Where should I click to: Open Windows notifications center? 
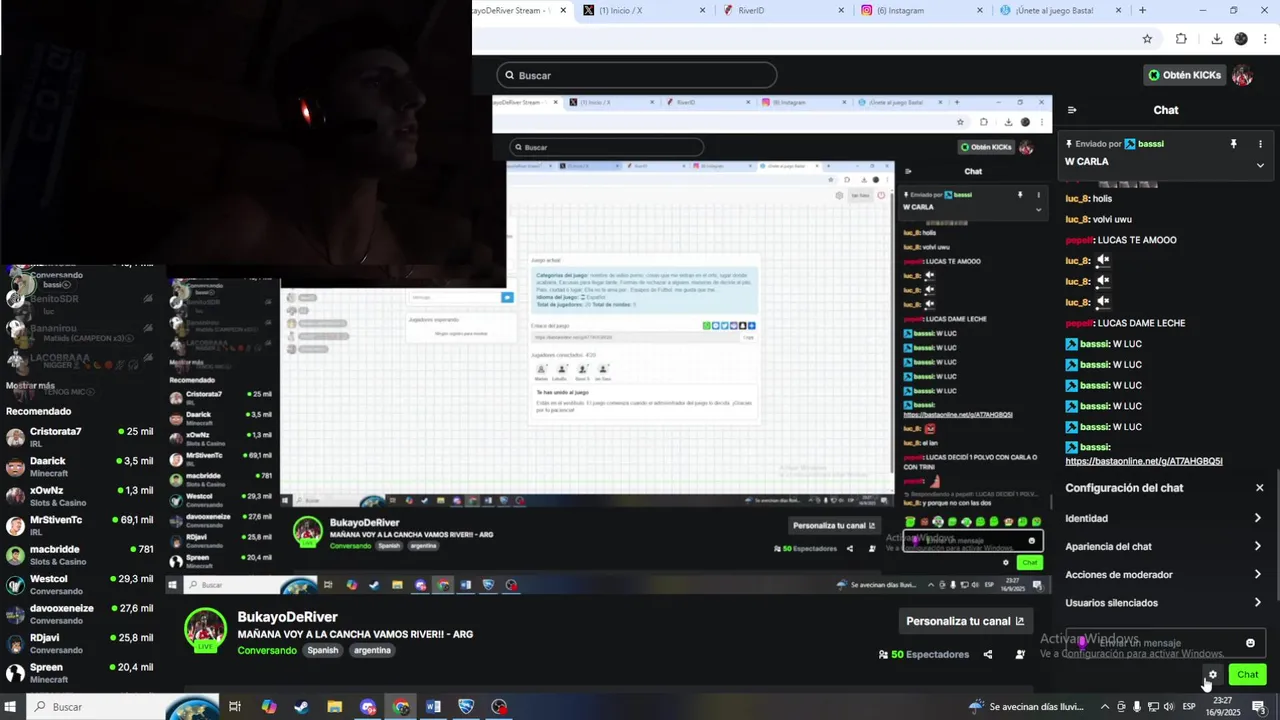[1258, 707]
